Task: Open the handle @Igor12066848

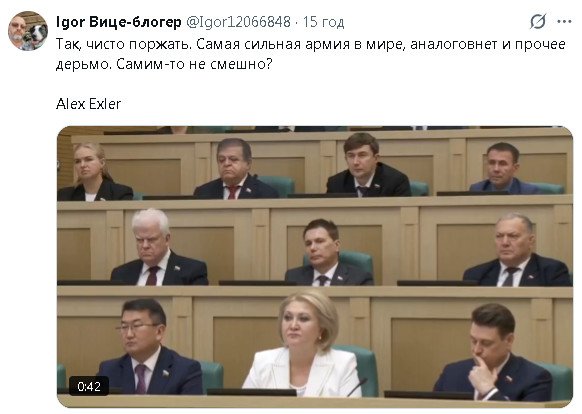Action: (x=238, y=22)
